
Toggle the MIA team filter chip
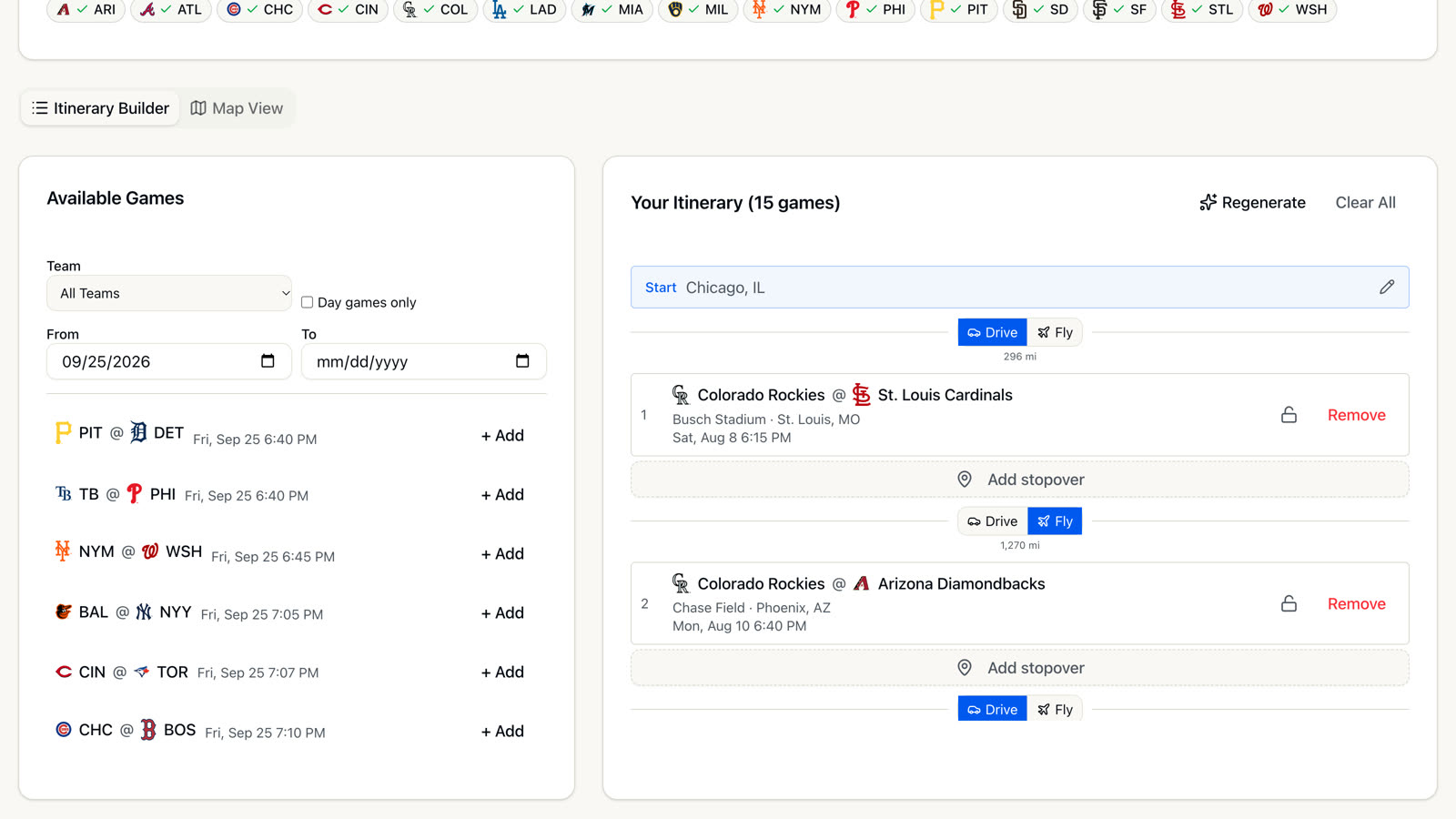612,9
